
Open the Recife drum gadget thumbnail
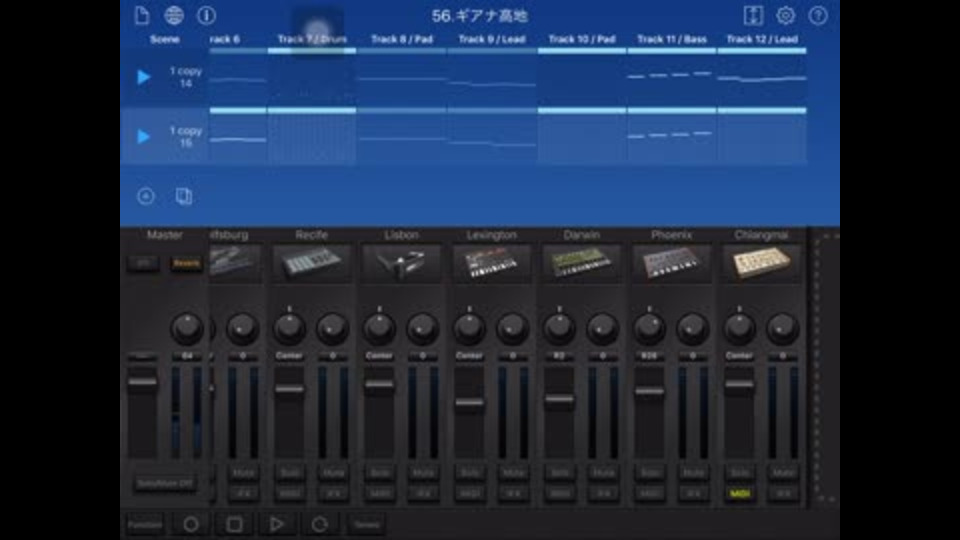click(x=312, y=263)
